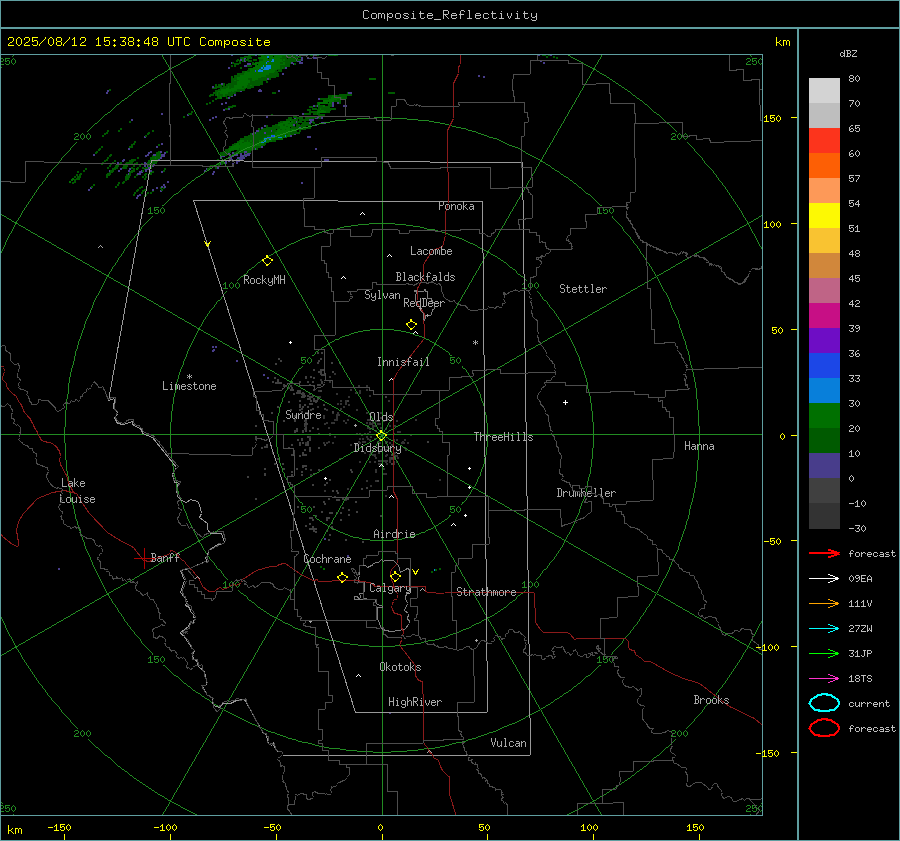Click the Limestone label on map
Viewport: 900px width, 841px height.
pyautogui.click(x=189, y=386)
